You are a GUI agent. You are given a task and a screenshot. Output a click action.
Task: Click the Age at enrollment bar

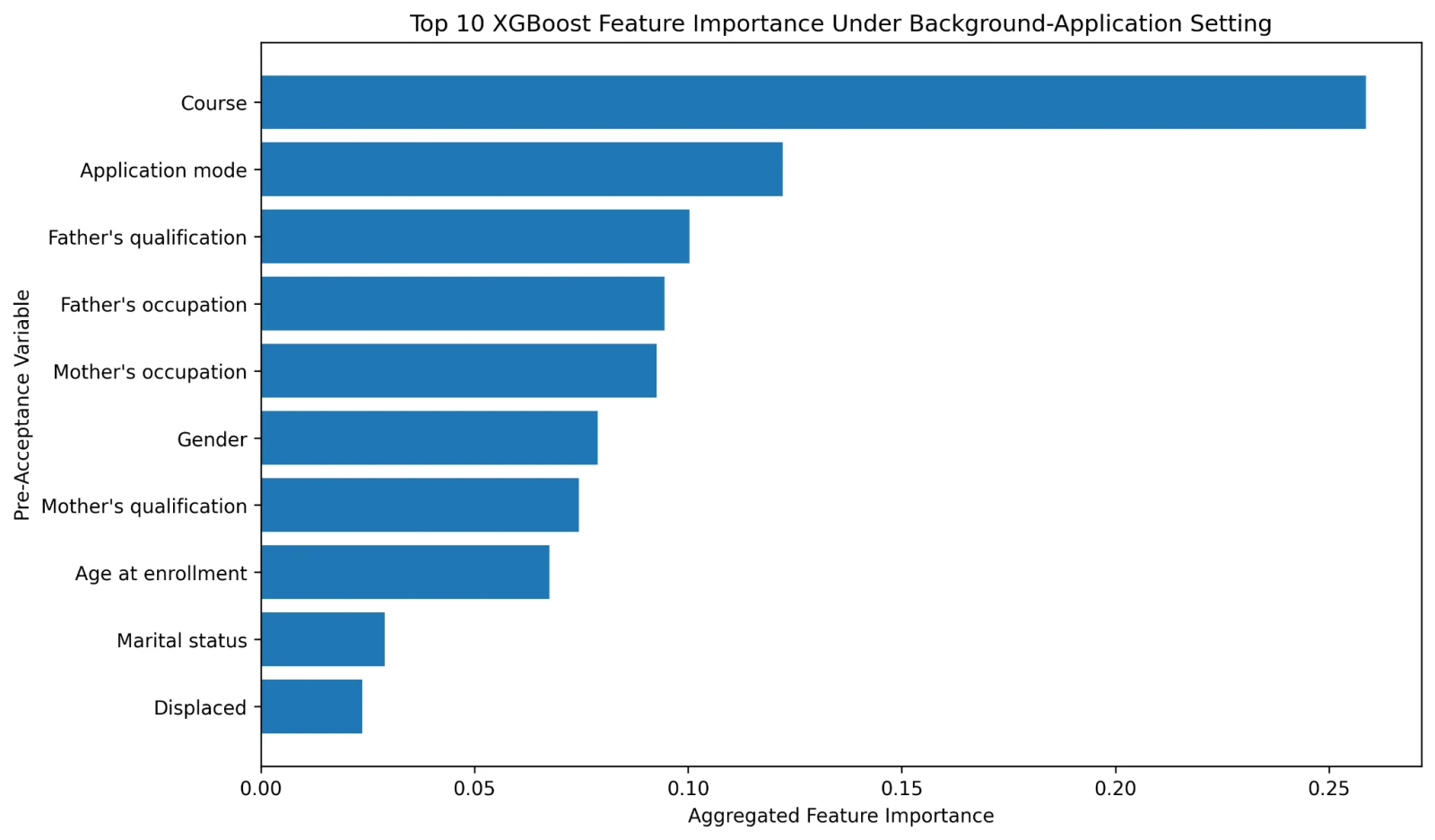click(405, 573)
